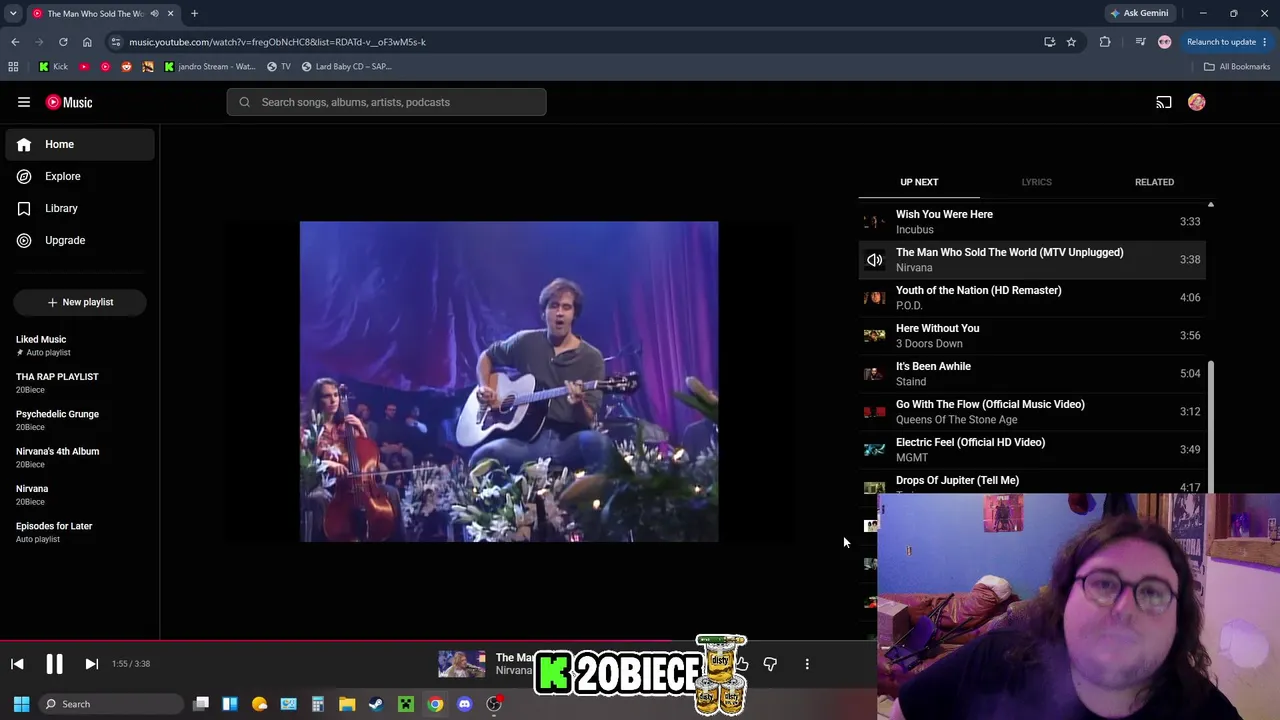Open Discord from the taskbar
The height and width of the screenshot is (720, 1280).
point(464,704)
